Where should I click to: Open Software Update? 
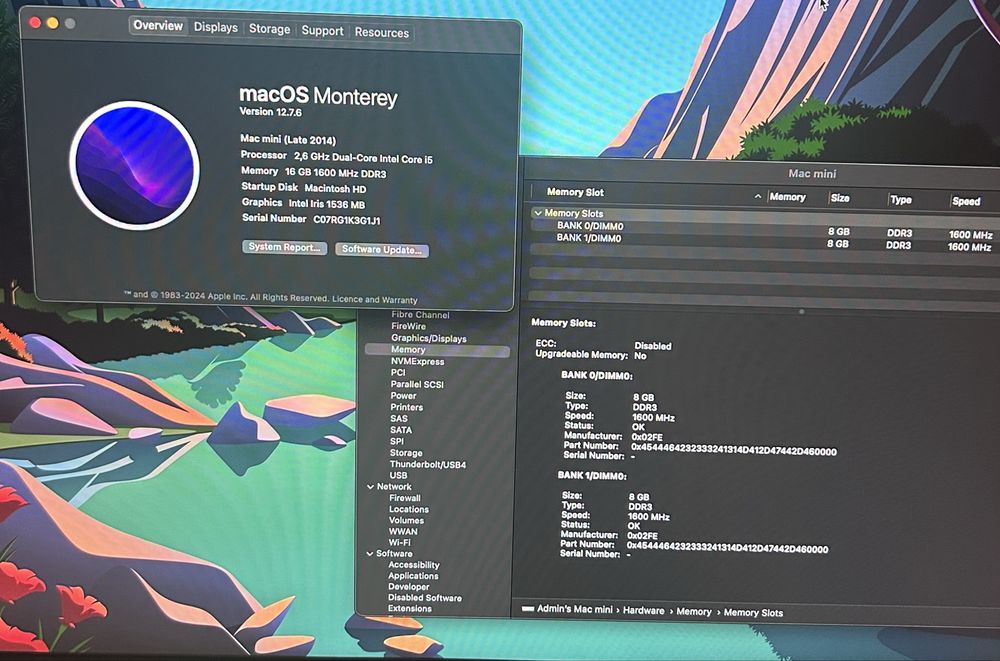pos(381,249)
